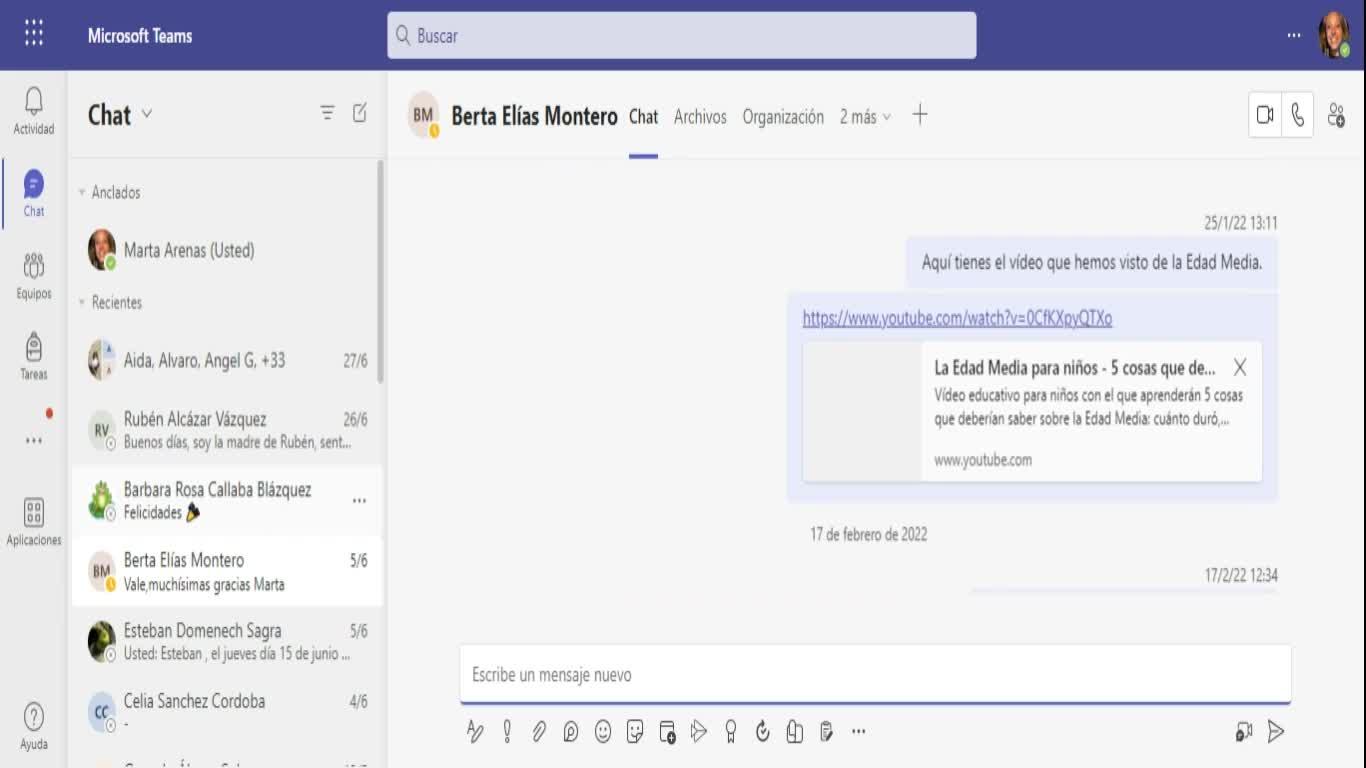Click the "Escribe un mensaje nuevo" field
The width and height of the screenshot is (1366, 768).
(x=875, y=674)
